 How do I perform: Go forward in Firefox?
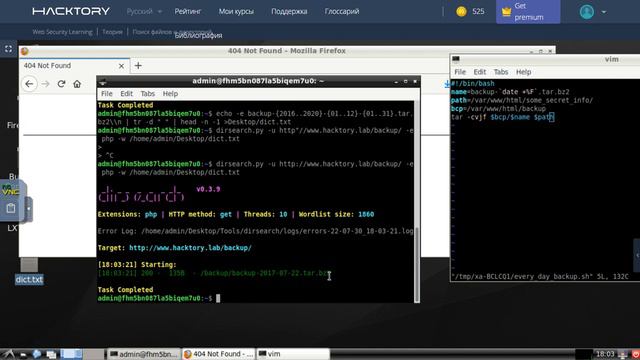click(x=45, y=84)
